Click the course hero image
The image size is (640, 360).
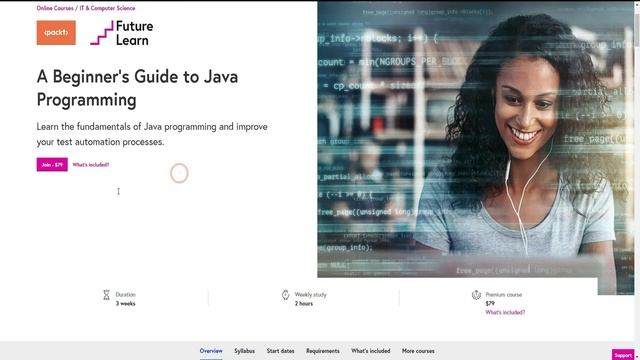click(x=476, y=147)
